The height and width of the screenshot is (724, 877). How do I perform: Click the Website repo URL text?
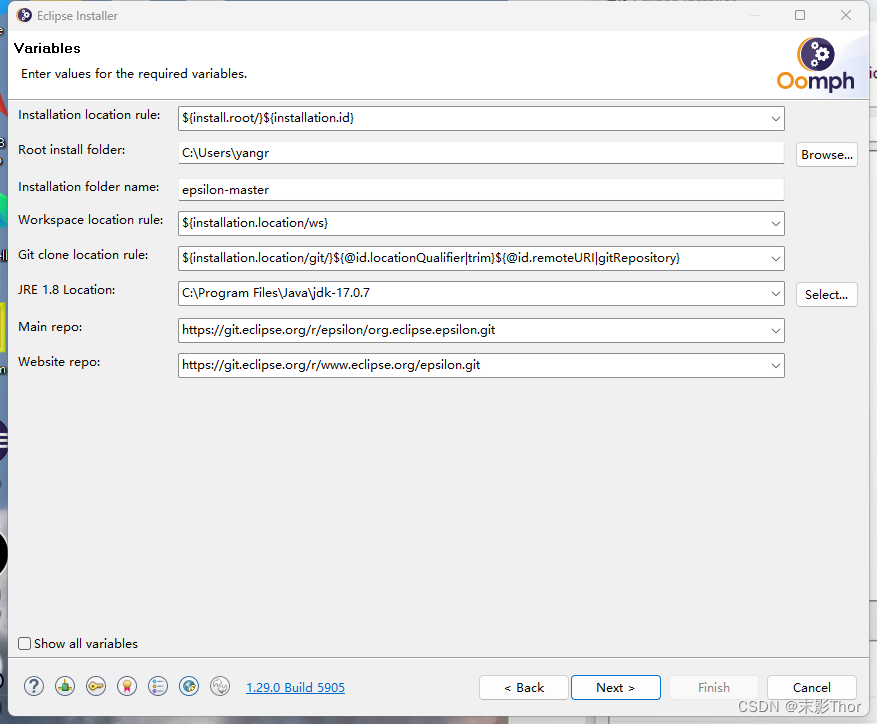click(331, 365)
